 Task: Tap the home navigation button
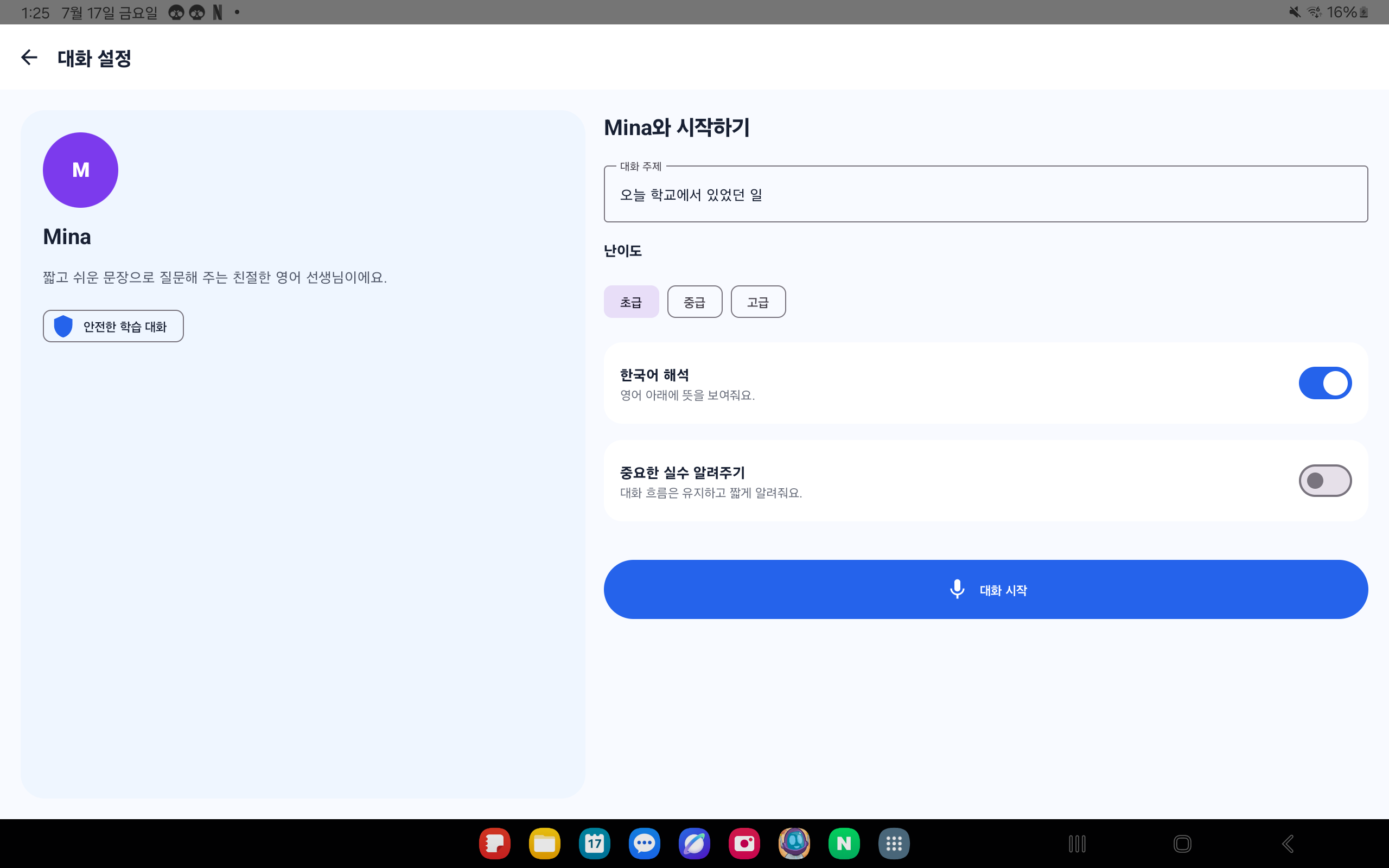[1182, 843]
